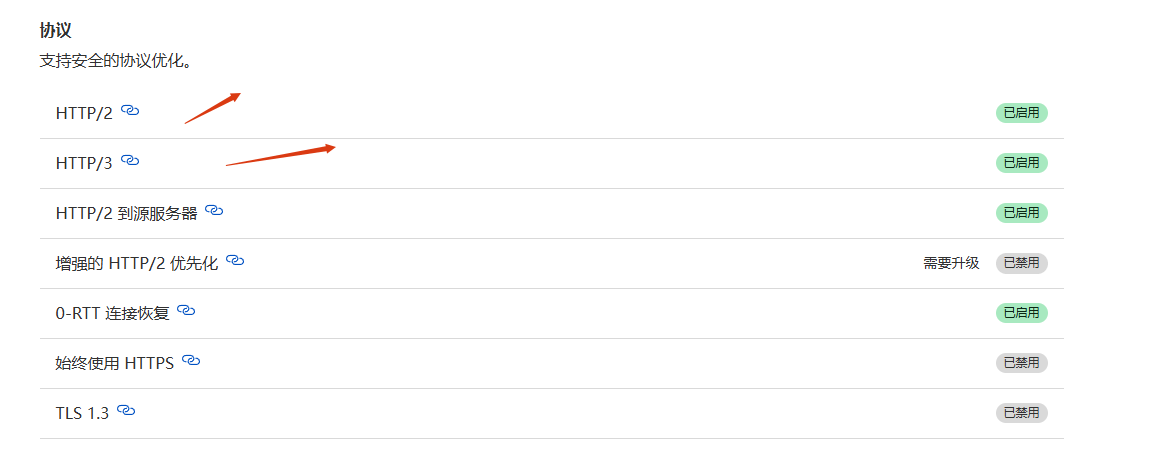Toggle the 已启用 badge for HTTP/2
Screen dimensions: 1161x462
pyautogui.click(x=1021, y=113)
